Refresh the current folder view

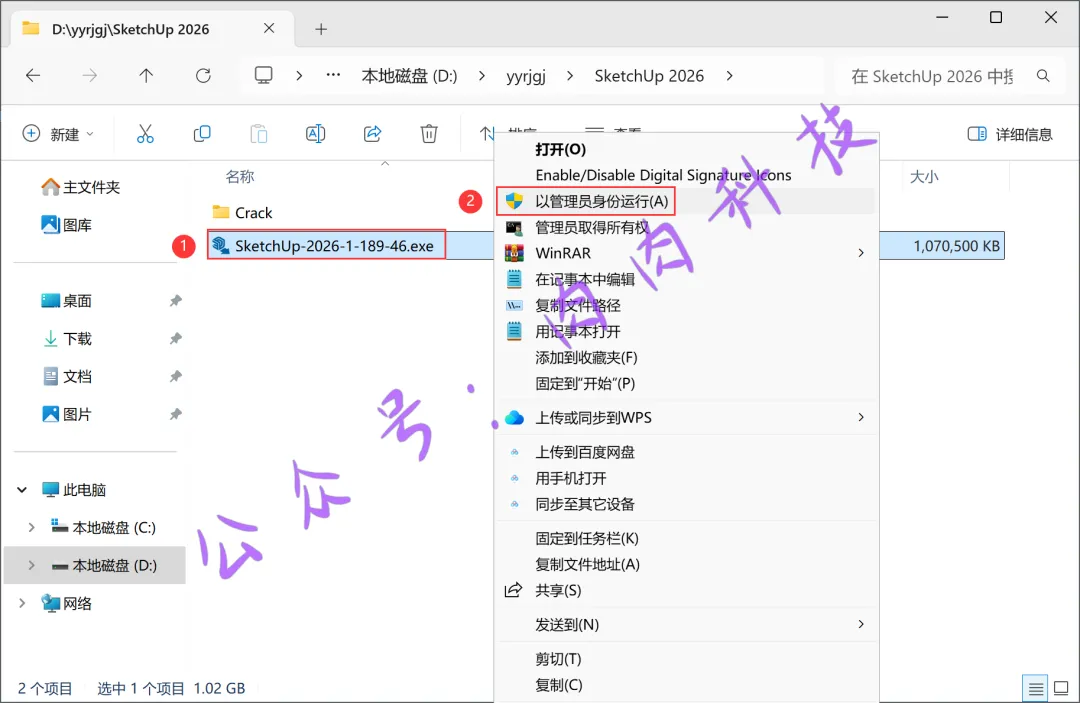203,76
